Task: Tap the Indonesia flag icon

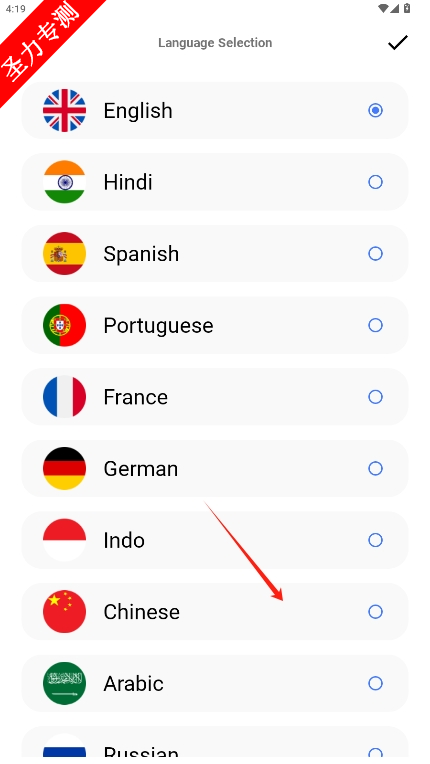Action: coord(64,540)
